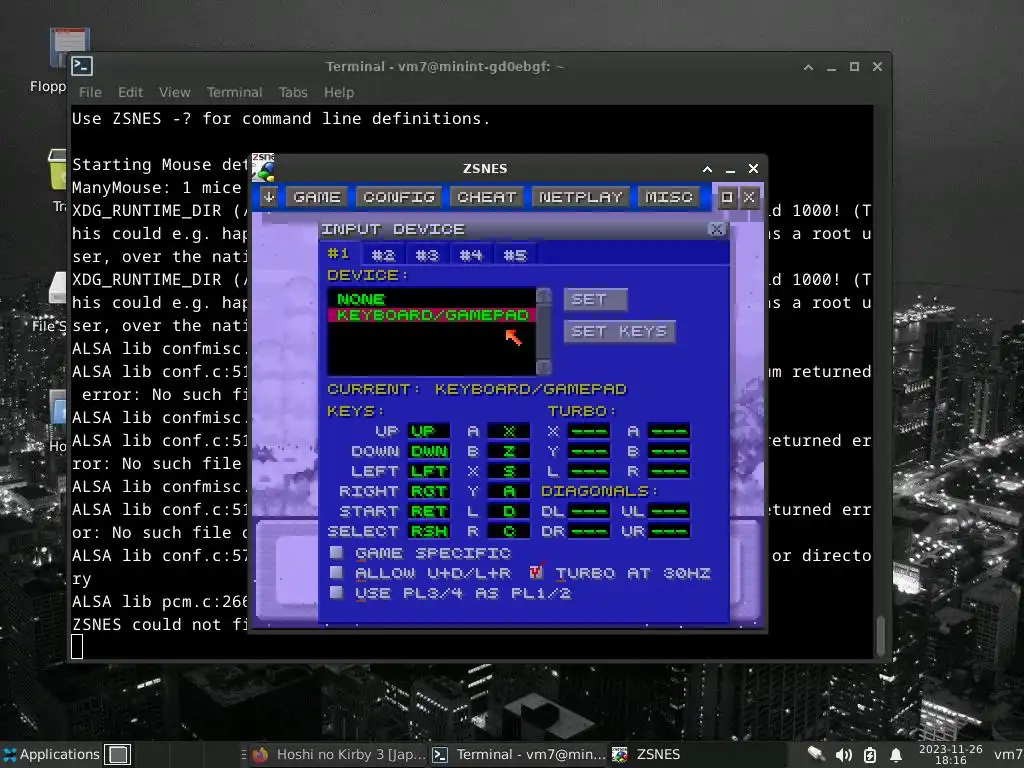Change the A button key binding X
The width and height of the screenshot is (1024, 768).
(x=509, y=431)
